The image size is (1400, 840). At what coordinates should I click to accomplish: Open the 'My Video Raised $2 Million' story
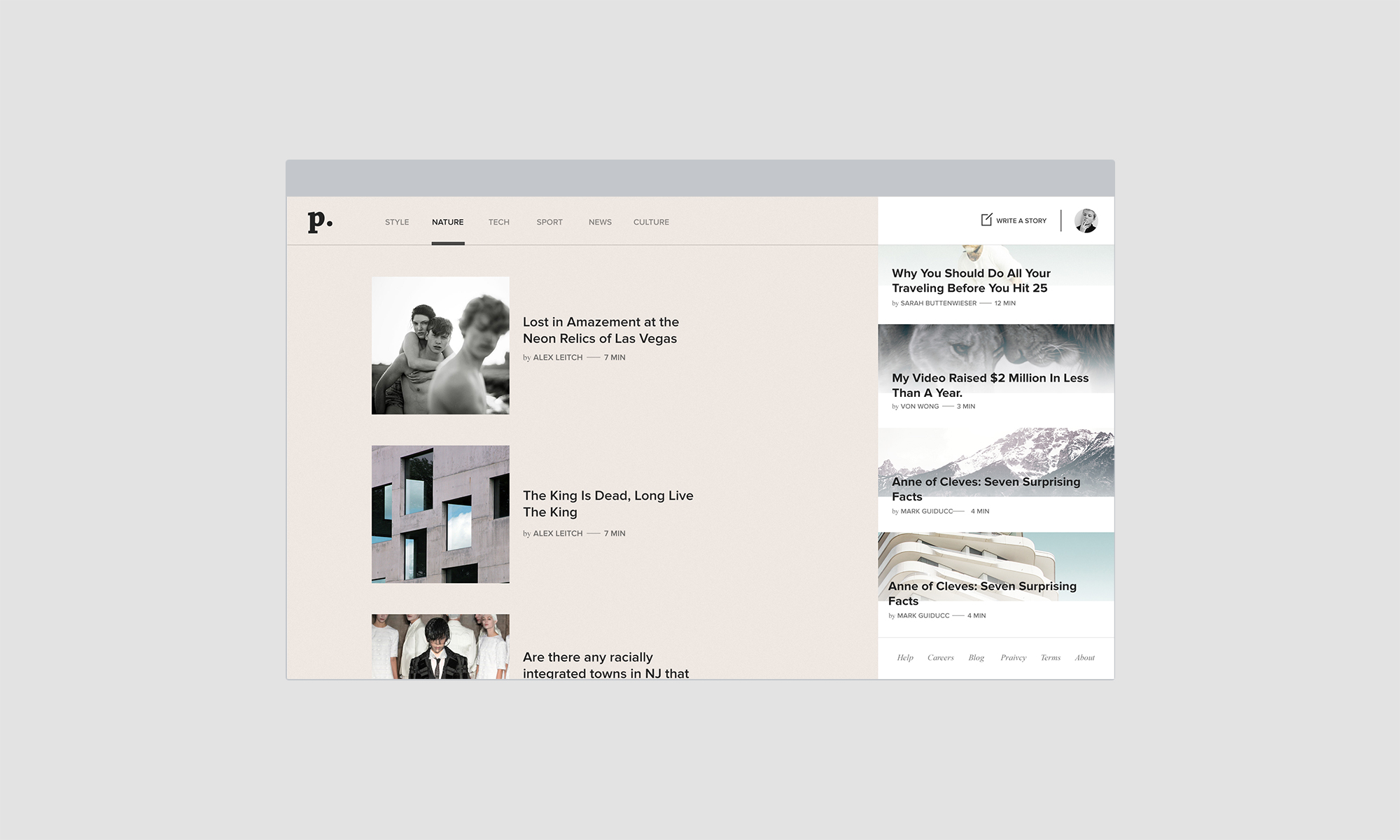989,385
